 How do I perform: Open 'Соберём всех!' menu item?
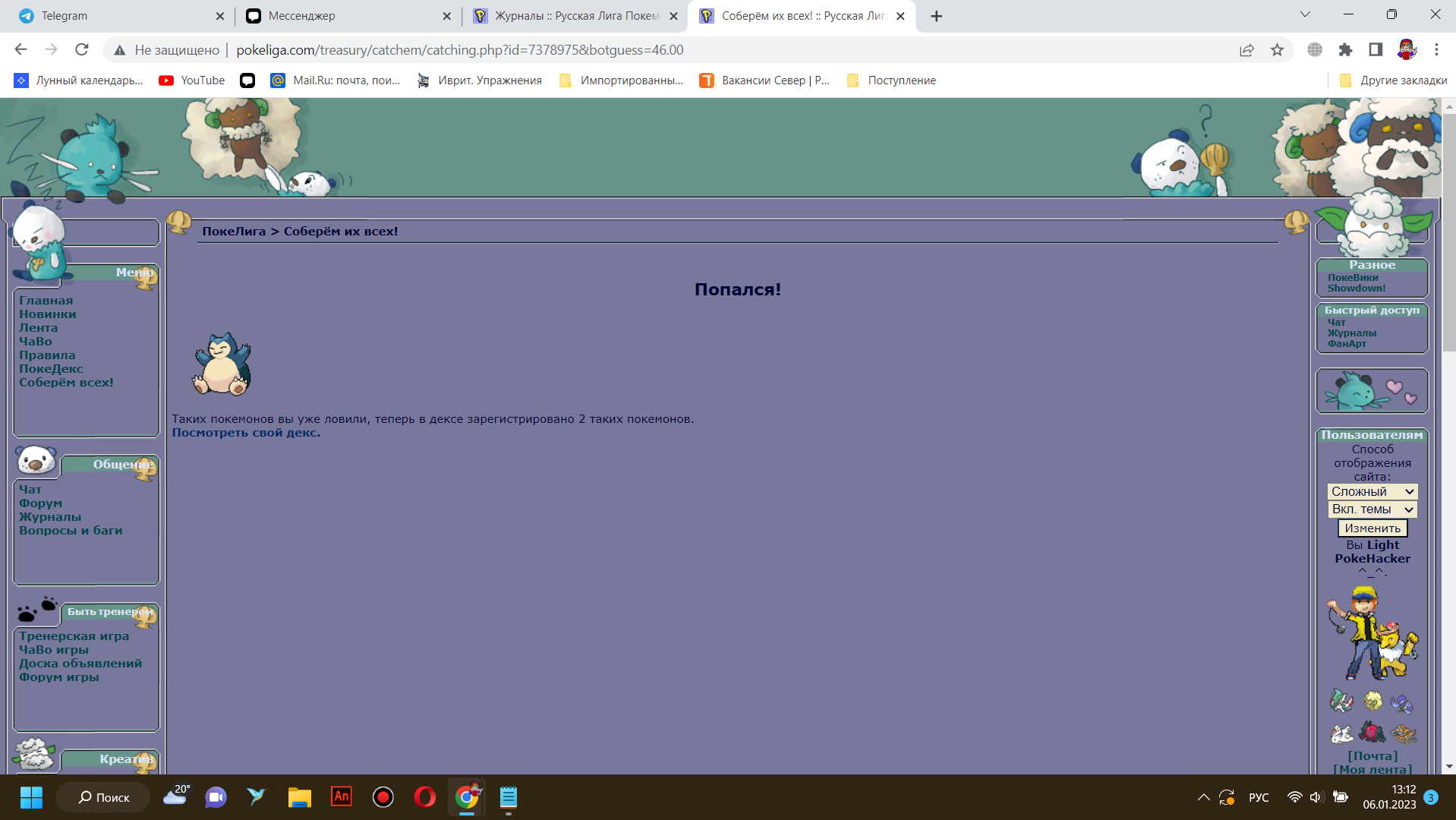click(66, 383)
